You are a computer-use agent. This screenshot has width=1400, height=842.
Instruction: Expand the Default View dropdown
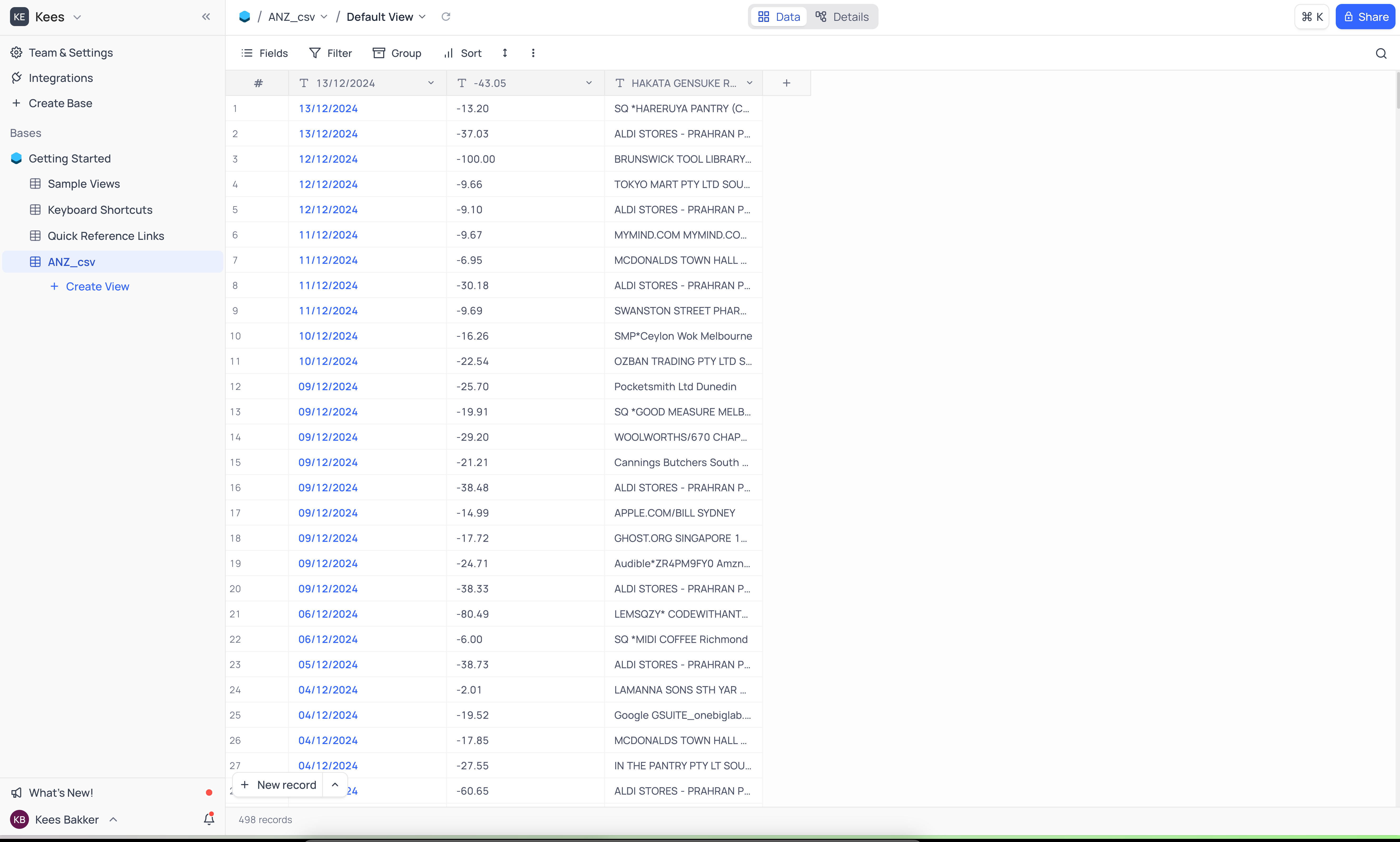(x=422, y=17)
